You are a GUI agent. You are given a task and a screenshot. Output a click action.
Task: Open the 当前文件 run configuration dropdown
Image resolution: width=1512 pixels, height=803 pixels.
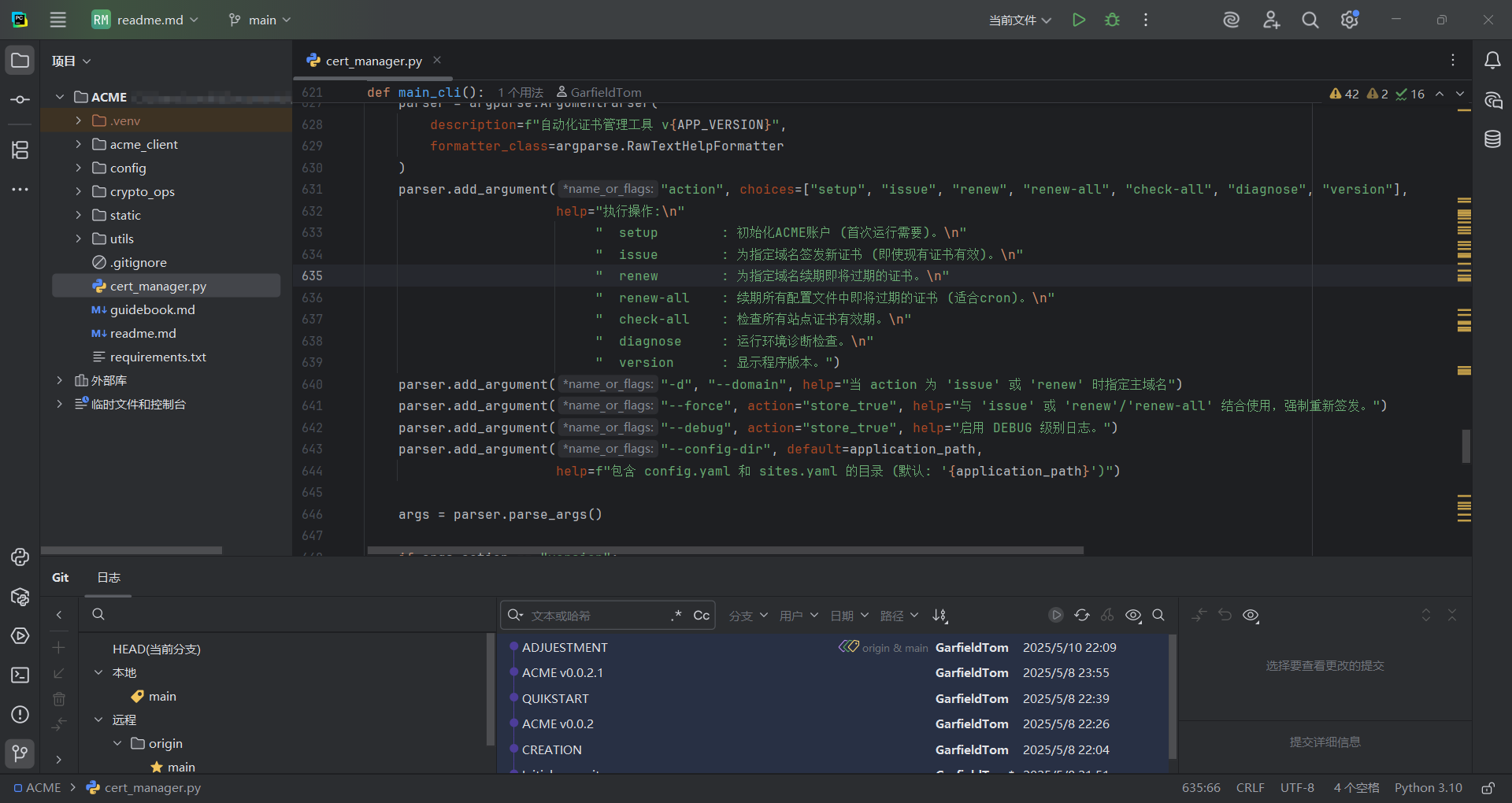coord(1020,20)
